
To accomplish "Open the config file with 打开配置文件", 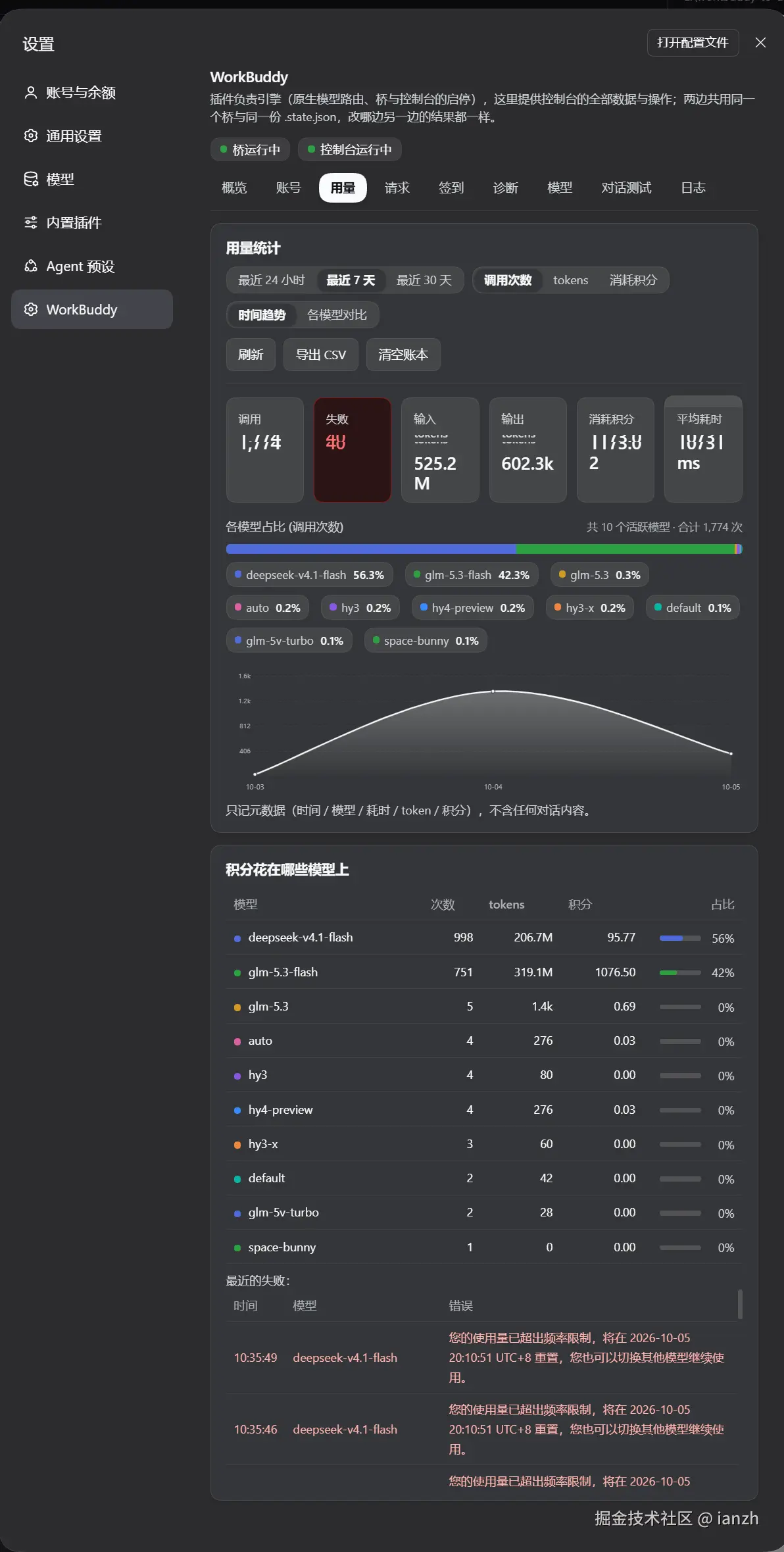I will pyautogui.click(x=693, y=43).
